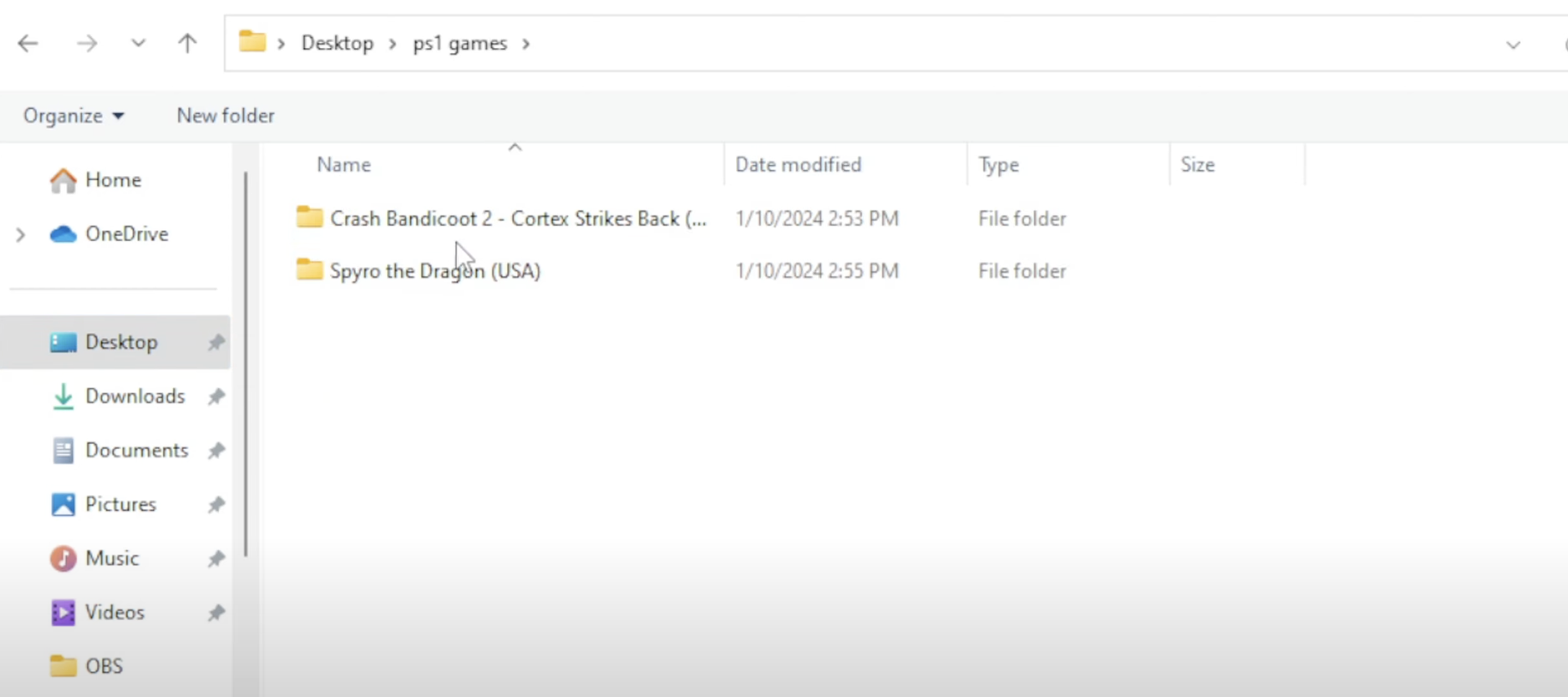Image resolution: width=1568 pixels, height=697 pixels.
Task: Open Home in navigation pane
Action: click(113, 179)
